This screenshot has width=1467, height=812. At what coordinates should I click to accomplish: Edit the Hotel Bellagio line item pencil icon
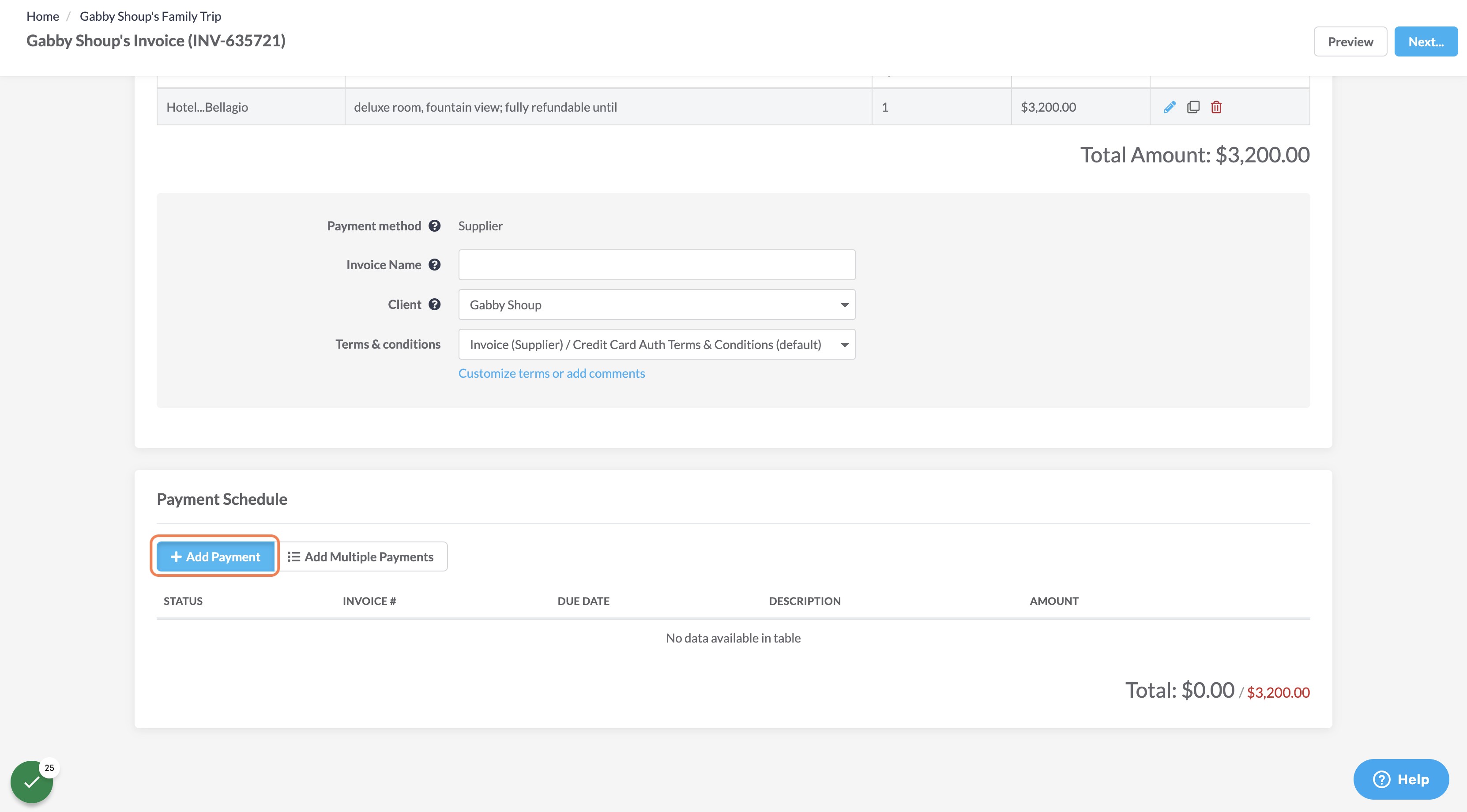pyautogui.click(x=1169, y=107)
